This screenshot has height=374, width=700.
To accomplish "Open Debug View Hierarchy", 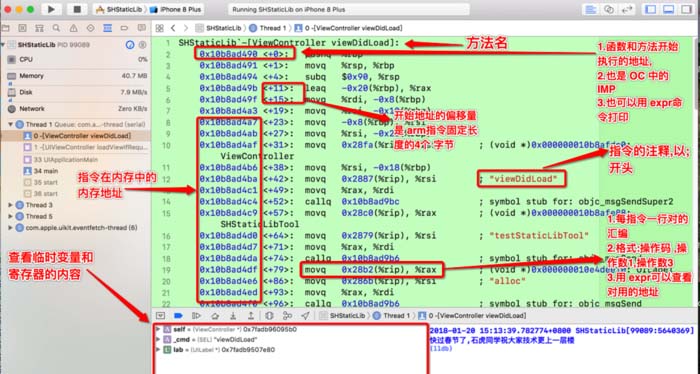I will click(x=269, y=316).
